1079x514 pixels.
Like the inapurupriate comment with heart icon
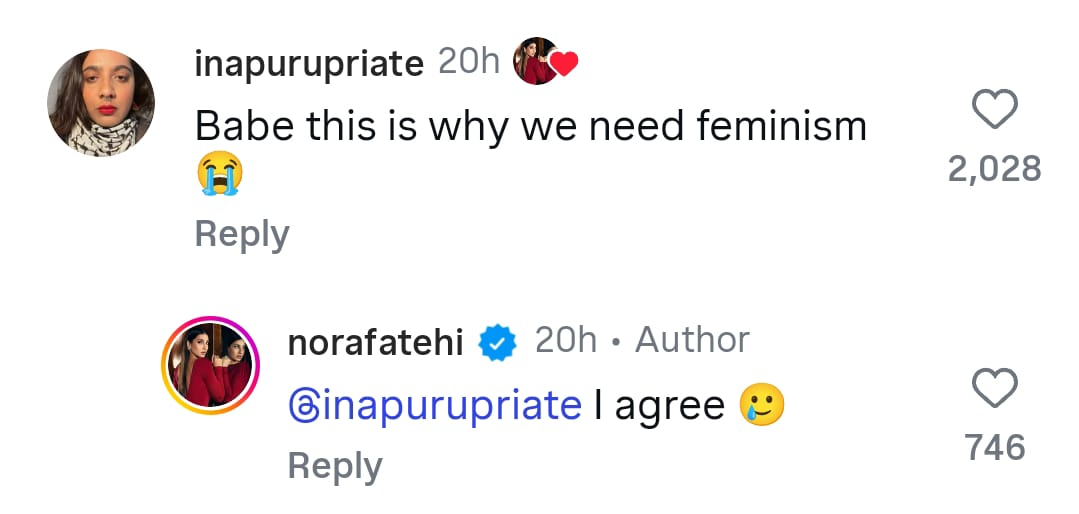point(995,109)
